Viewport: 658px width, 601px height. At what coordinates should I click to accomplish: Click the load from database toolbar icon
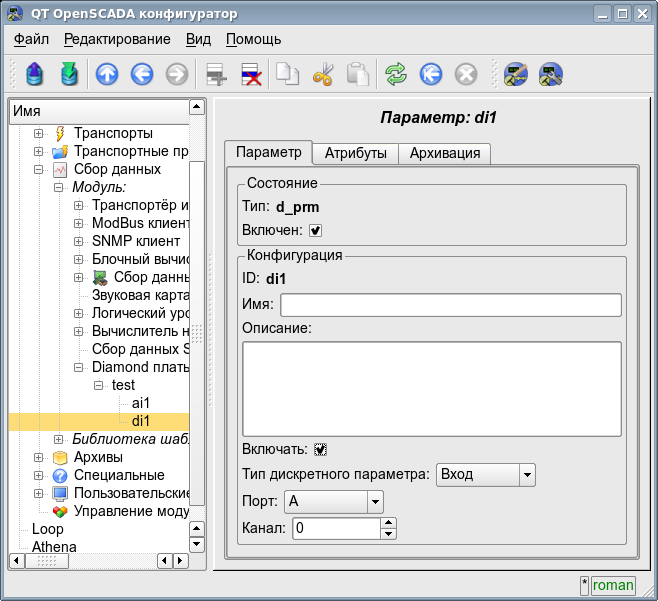tap(35, 74)
